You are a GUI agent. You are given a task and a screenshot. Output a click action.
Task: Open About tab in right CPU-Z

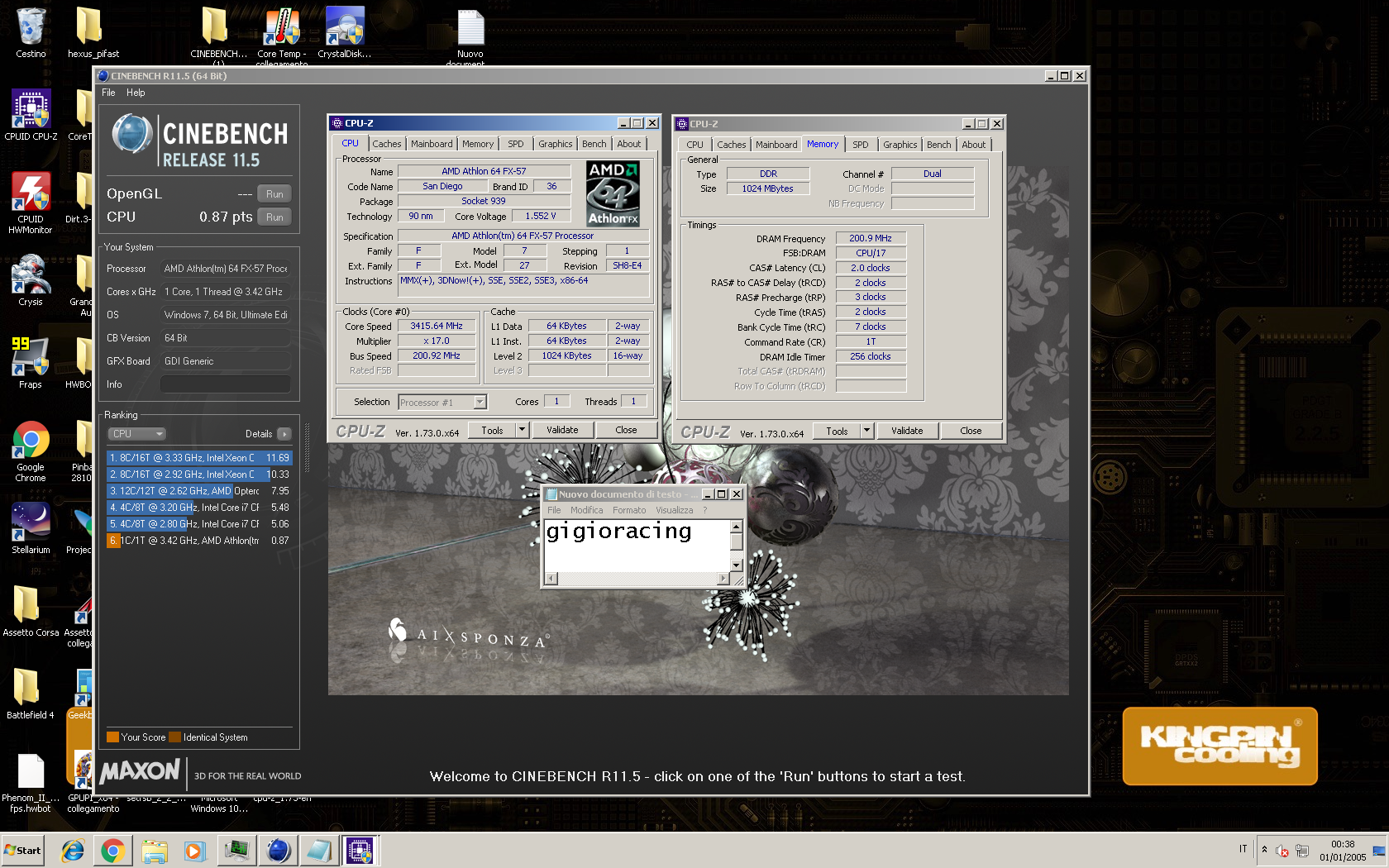[x=973, y=145]
